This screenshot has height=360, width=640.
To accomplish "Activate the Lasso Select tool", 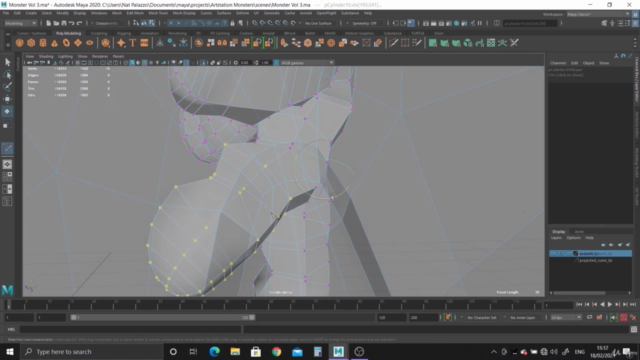I will pyautogui.click(x=7, y=74).
